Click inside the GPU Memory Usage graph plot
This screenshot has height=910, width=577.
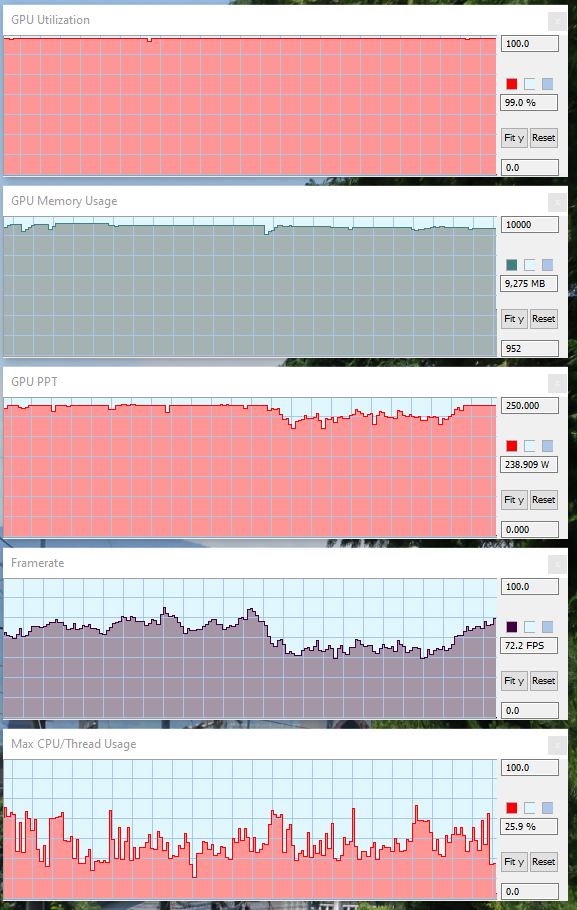250,287
